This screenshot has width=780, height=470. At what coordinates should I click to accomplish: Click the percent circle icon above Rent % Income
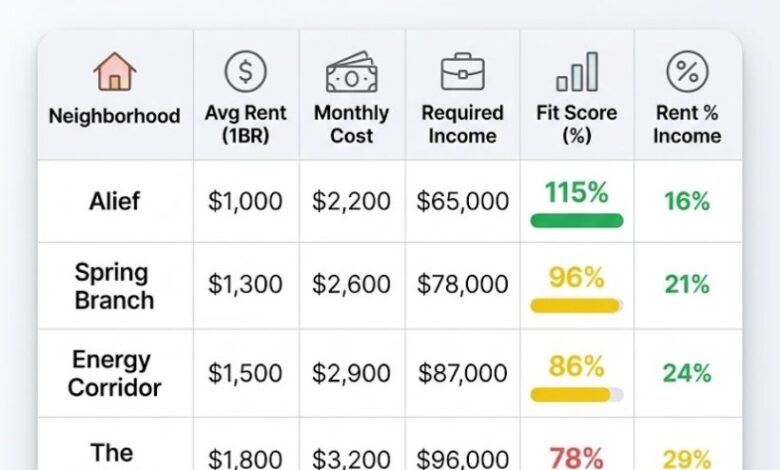pos(687,72)
